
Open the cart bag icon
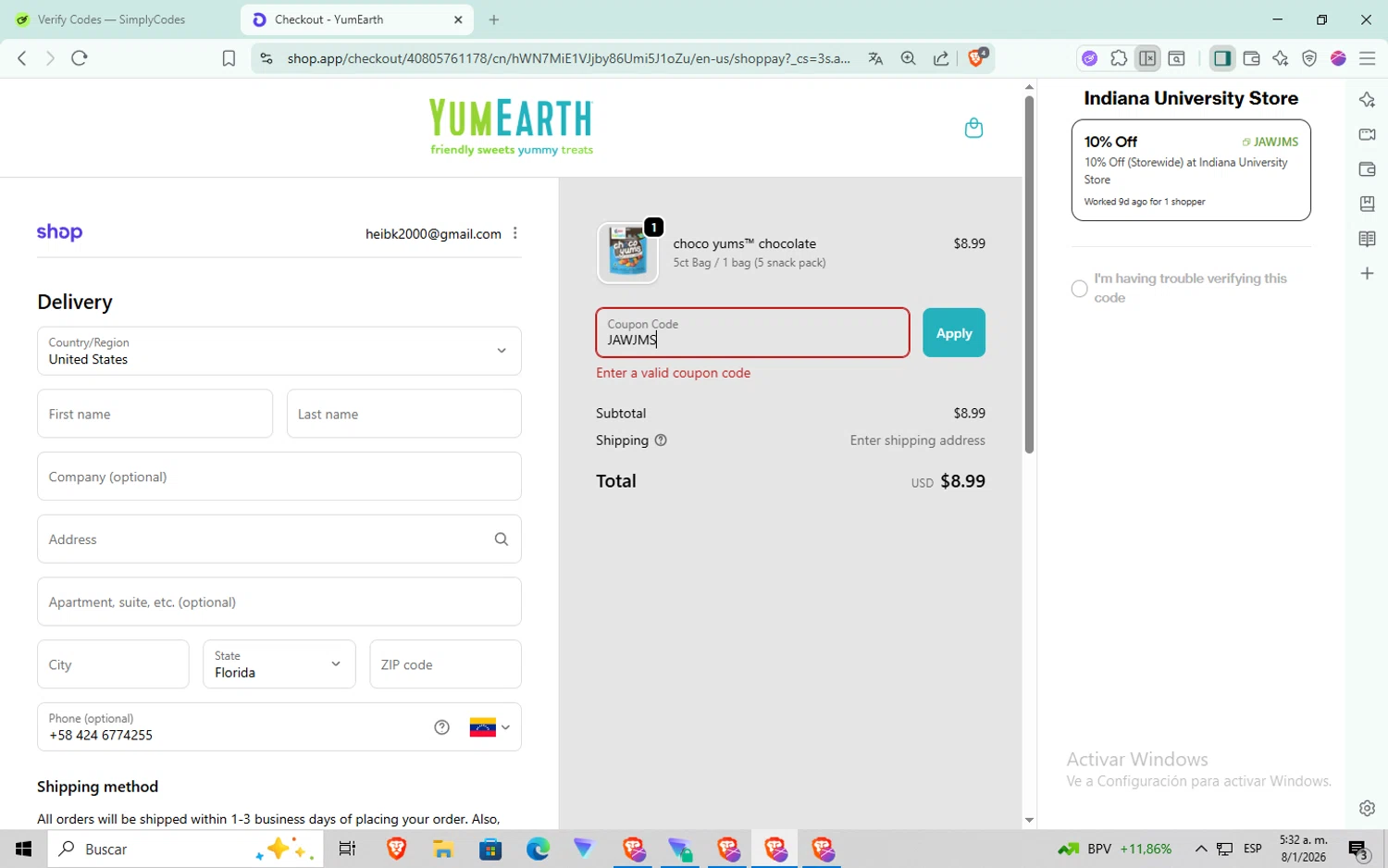click(x=973, y=128)
